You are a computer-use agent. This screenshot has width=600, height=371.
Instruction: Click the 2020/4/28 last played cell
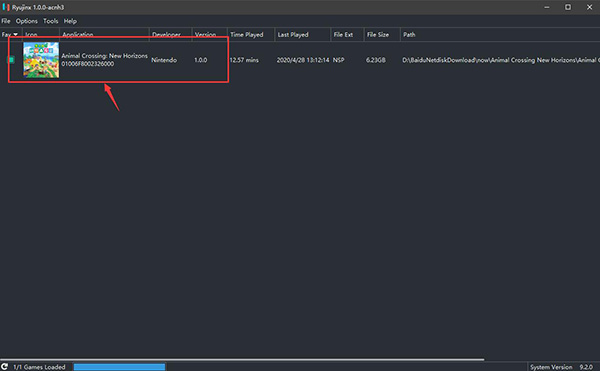pos(303,60)
